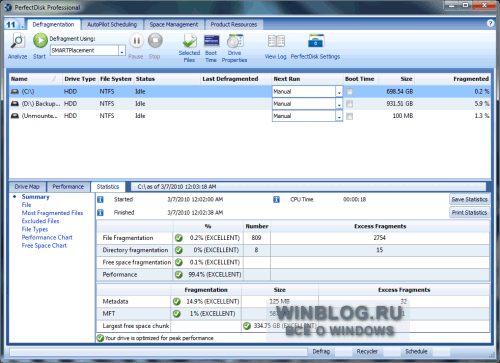Click the 5.9 % fragmented value
Screen dimensions: 500x363
[482, 104]
